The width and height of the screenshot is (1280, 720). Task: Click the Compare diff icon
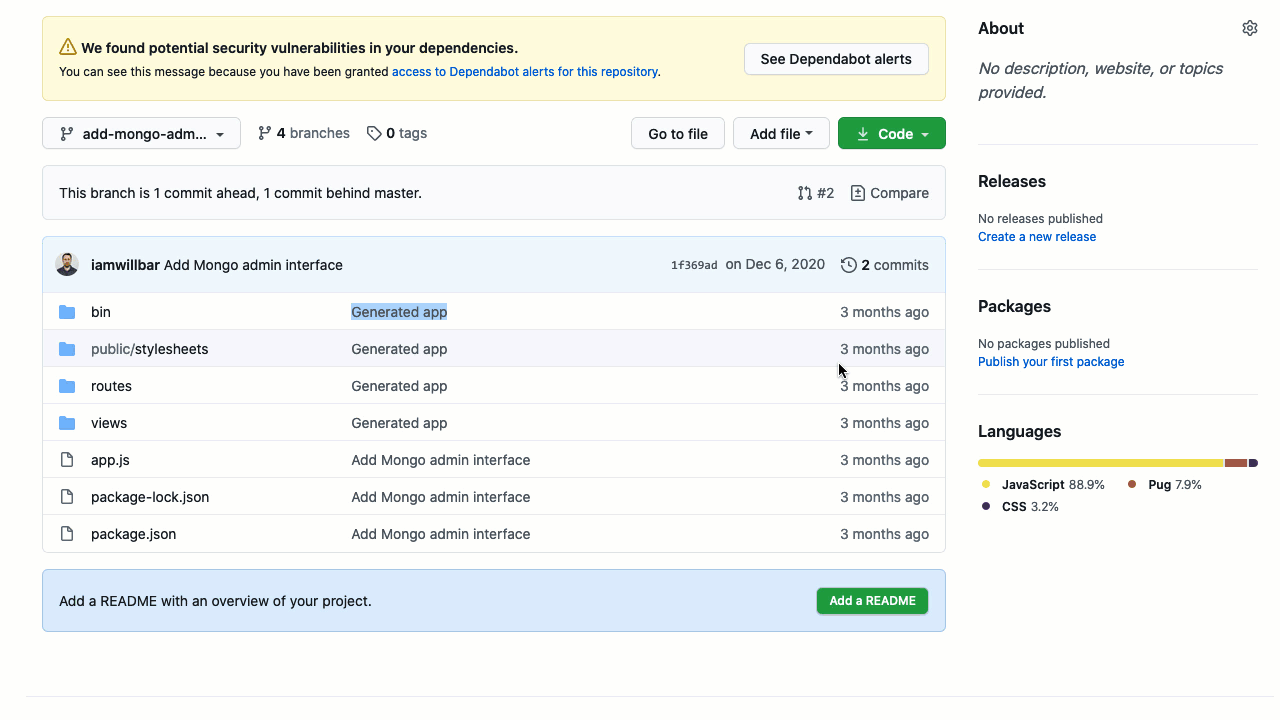click(x=858, y=193)
